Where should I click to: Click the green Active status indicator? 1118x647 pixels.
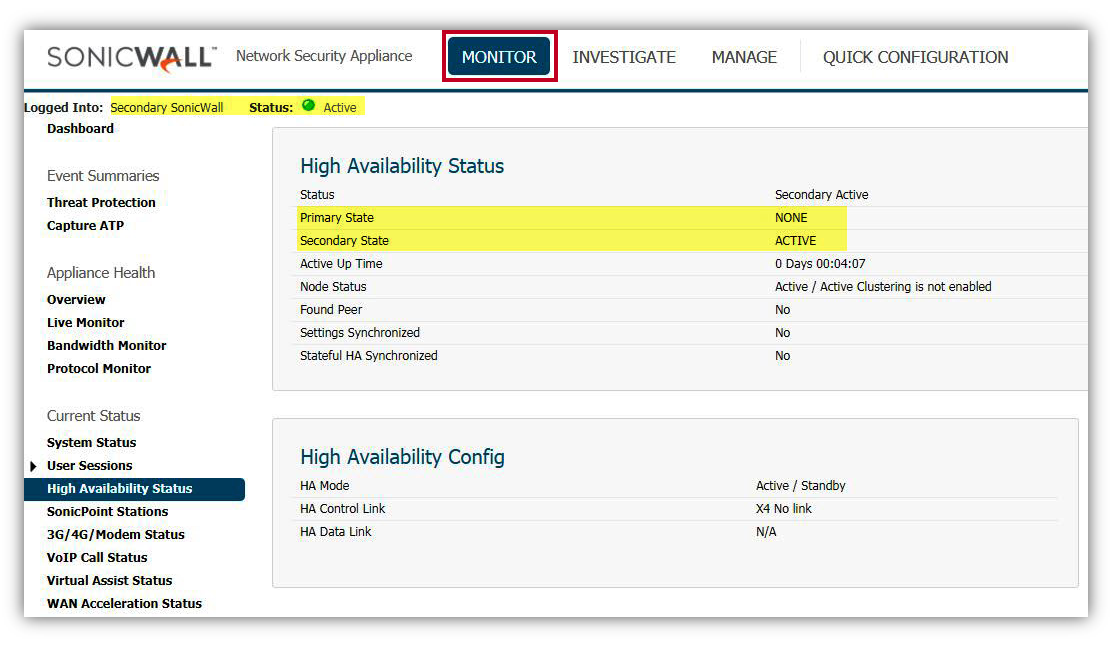click(x=309, y=106)
